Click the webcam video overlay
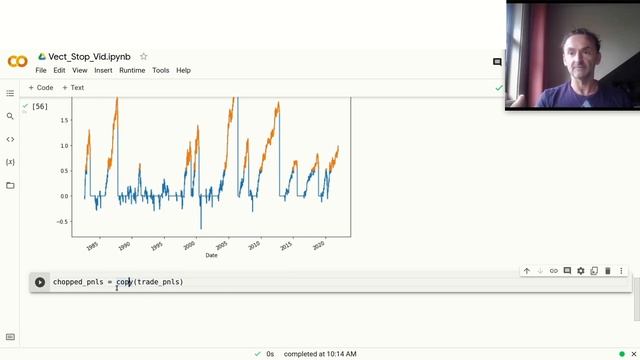This screenshot has height=360, width=640. pos(573,55)
